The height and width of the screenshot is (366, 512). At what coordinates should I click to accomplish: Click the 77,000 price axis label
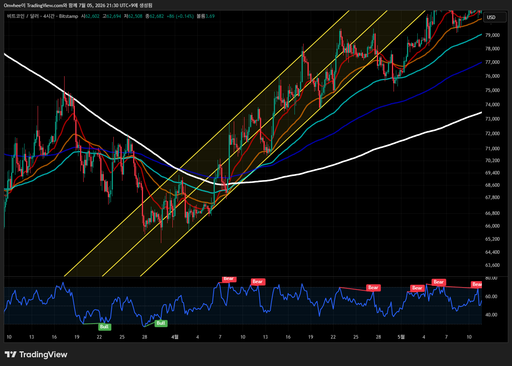point(492,62)
